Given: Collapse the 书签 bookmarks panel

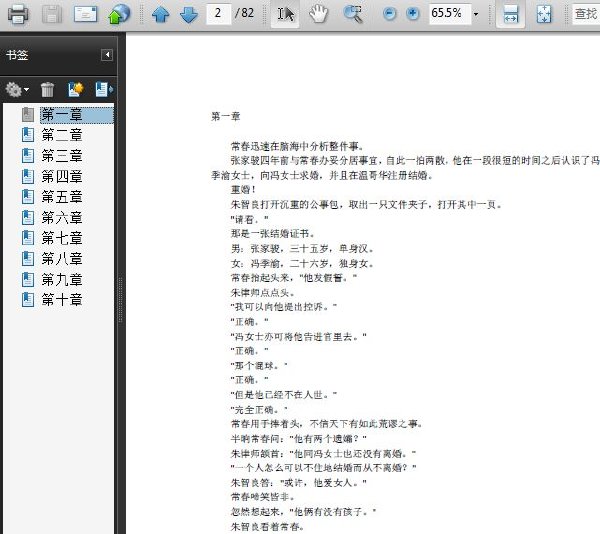Looking at the screenshot, I should 107,55.
